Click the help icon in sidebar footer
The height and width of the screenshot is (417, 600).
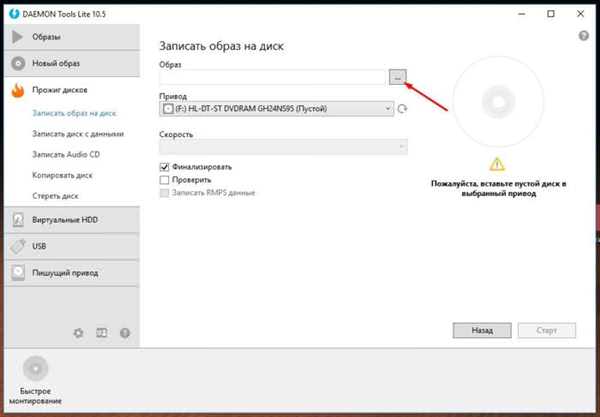[x=125, y=333]
